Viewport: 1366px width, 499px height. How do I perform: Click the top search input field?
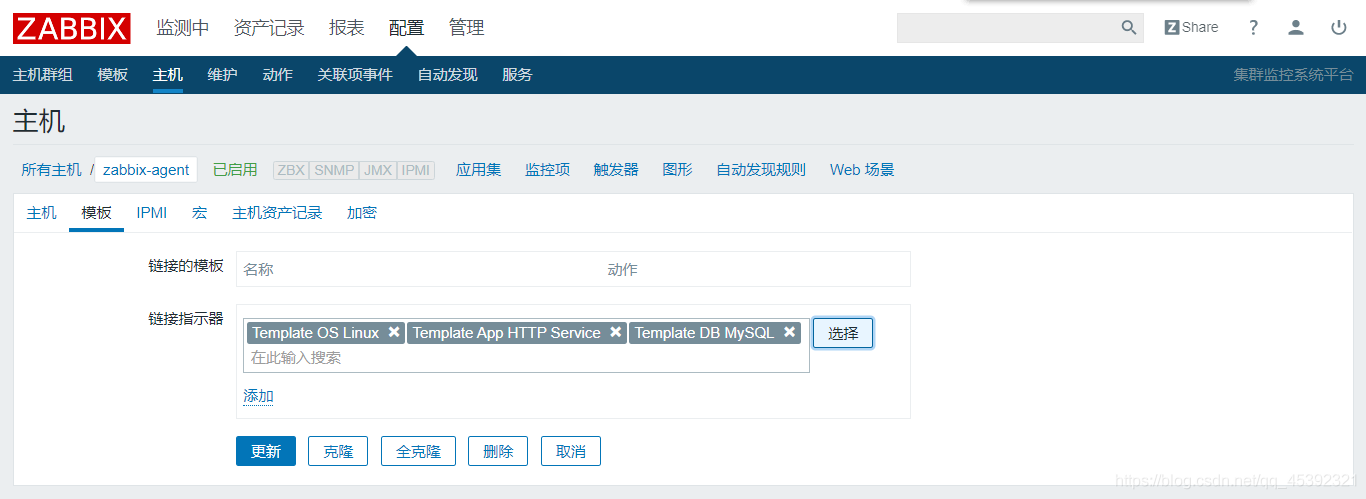click(1008, 28)
